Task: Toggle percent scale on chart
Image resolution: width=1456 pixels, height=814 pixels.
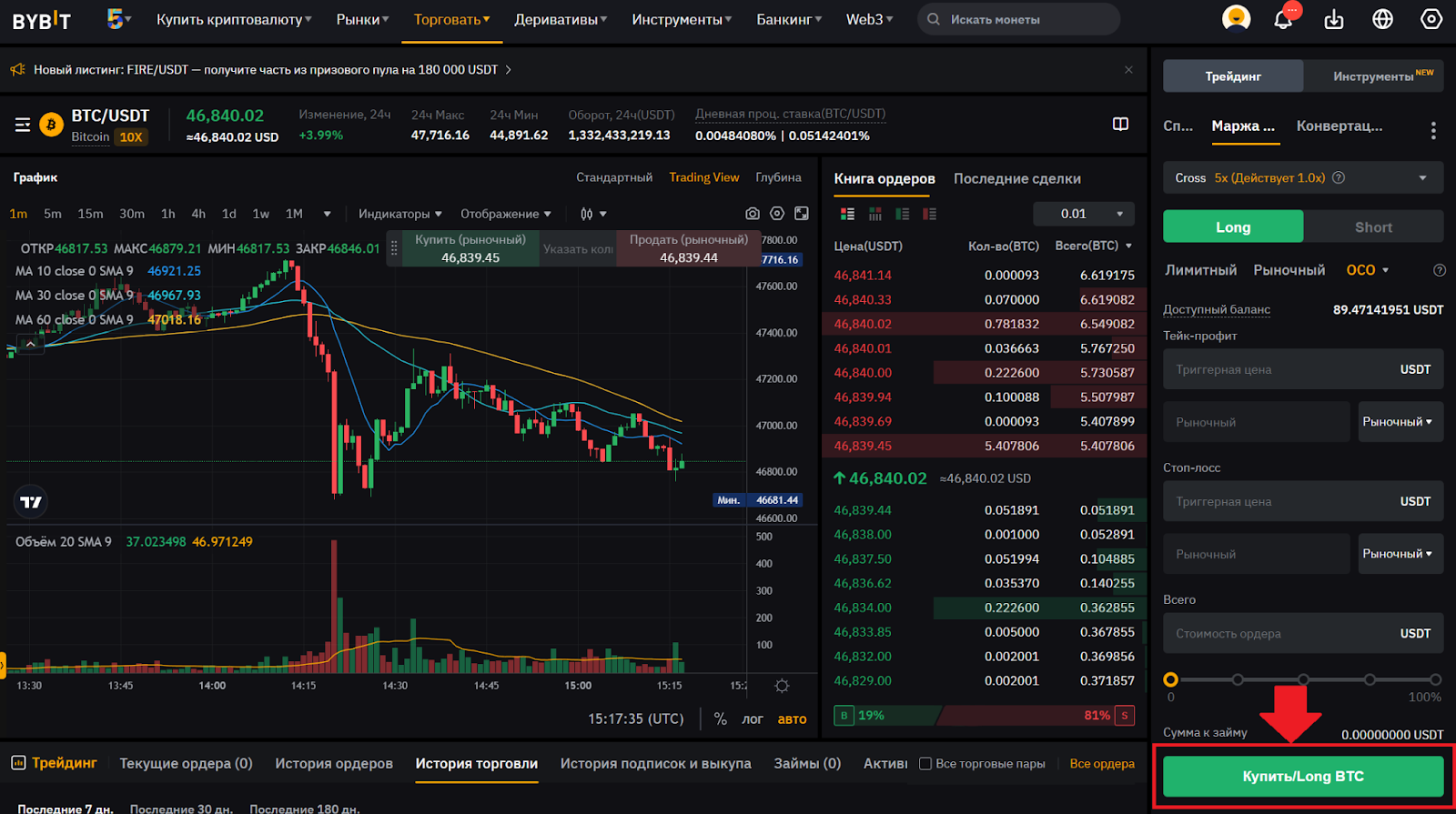Action: pos(721,719)
